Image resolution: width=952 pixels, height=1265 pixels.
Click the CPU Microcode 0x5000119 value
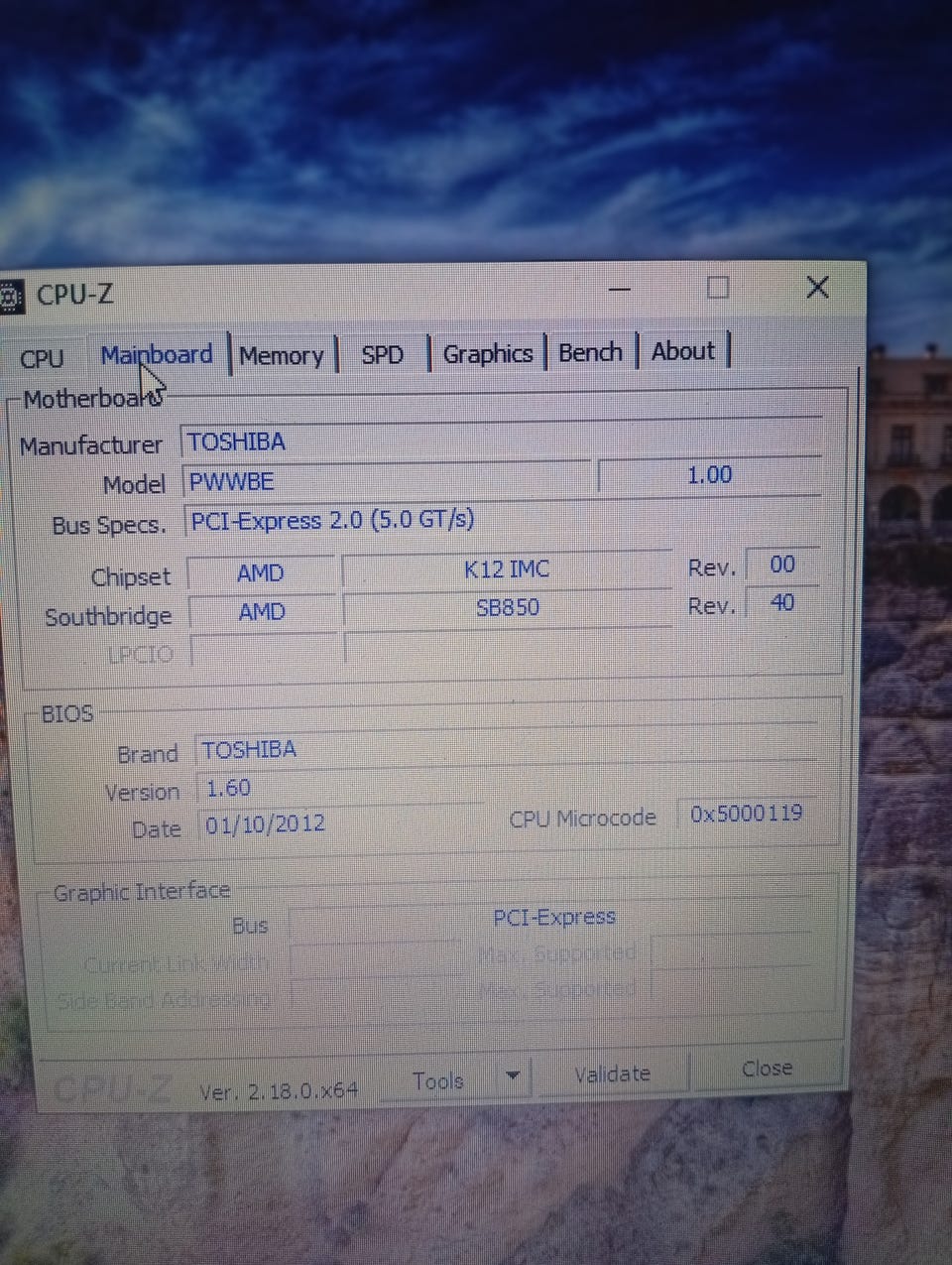[x=747, y=814]
